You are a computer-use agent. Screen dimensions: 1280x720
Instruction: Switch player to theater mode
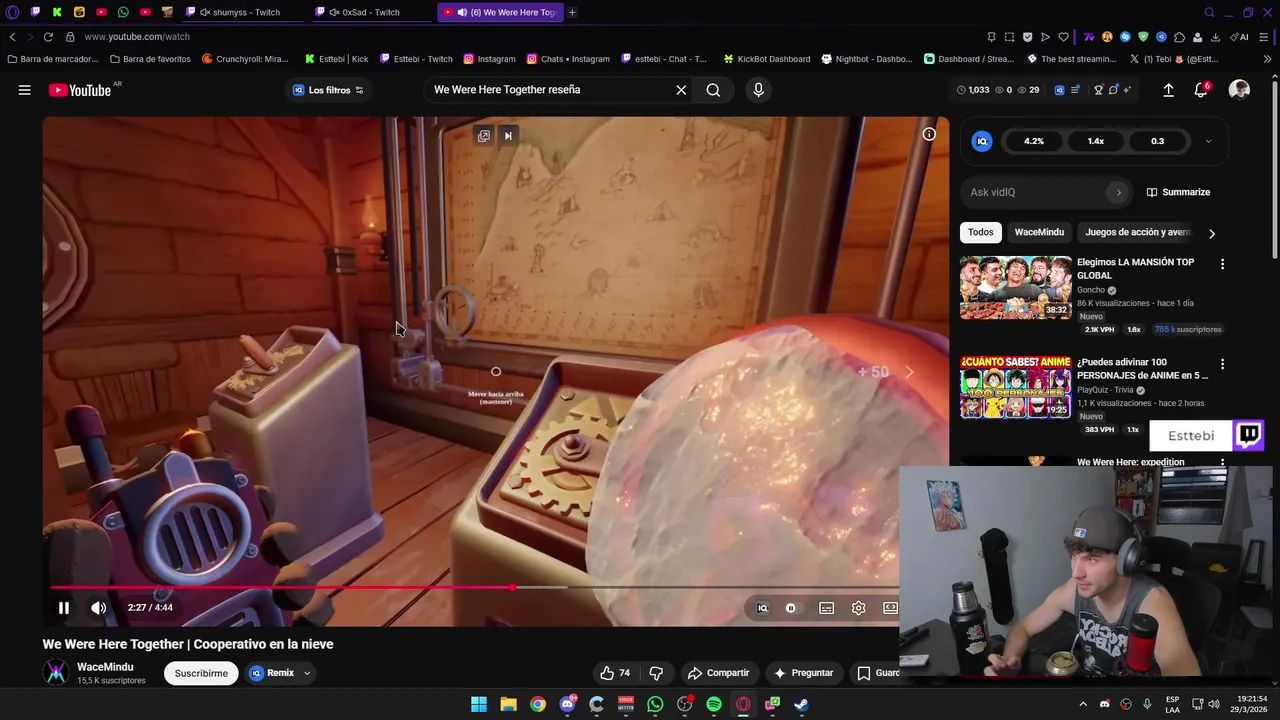890,608
